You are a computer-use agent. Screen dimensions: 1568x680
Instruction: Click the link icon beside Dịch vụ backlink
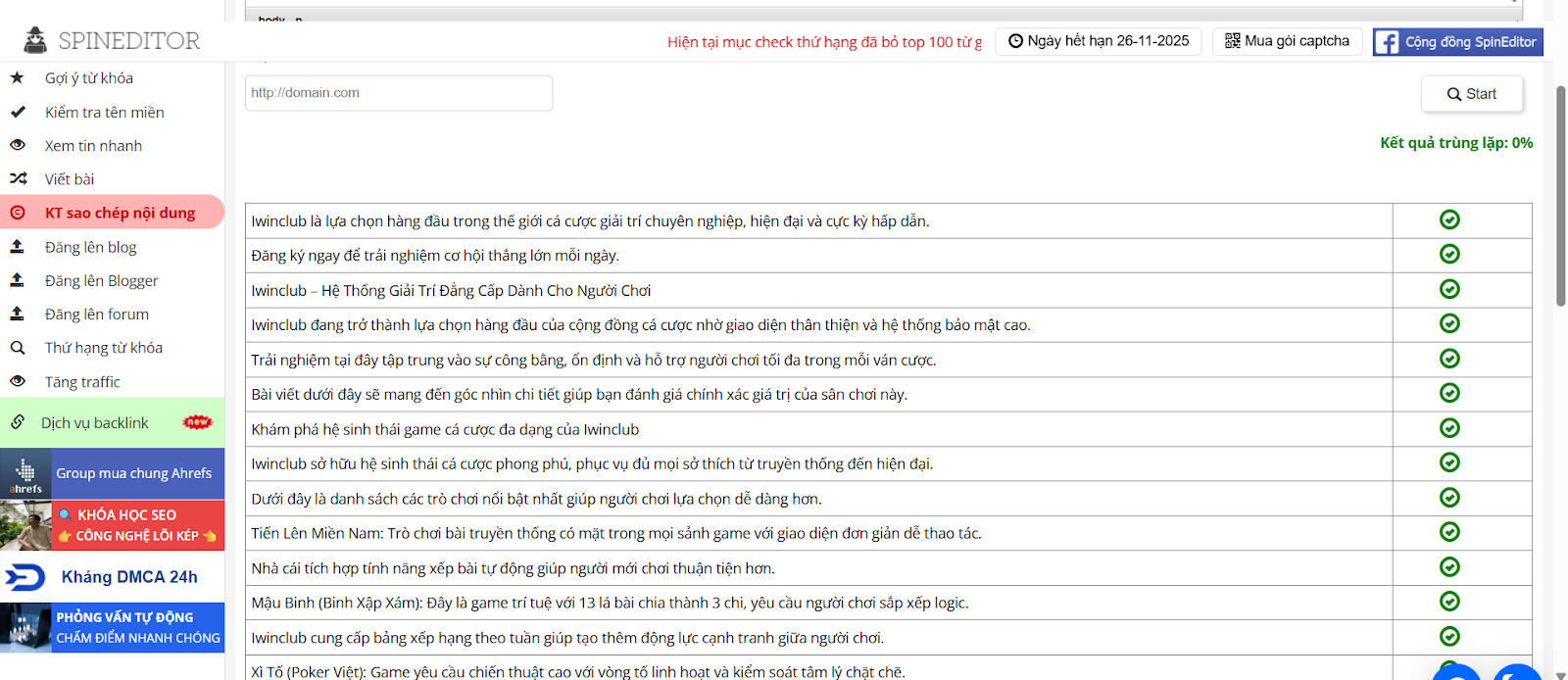point(18,422)
